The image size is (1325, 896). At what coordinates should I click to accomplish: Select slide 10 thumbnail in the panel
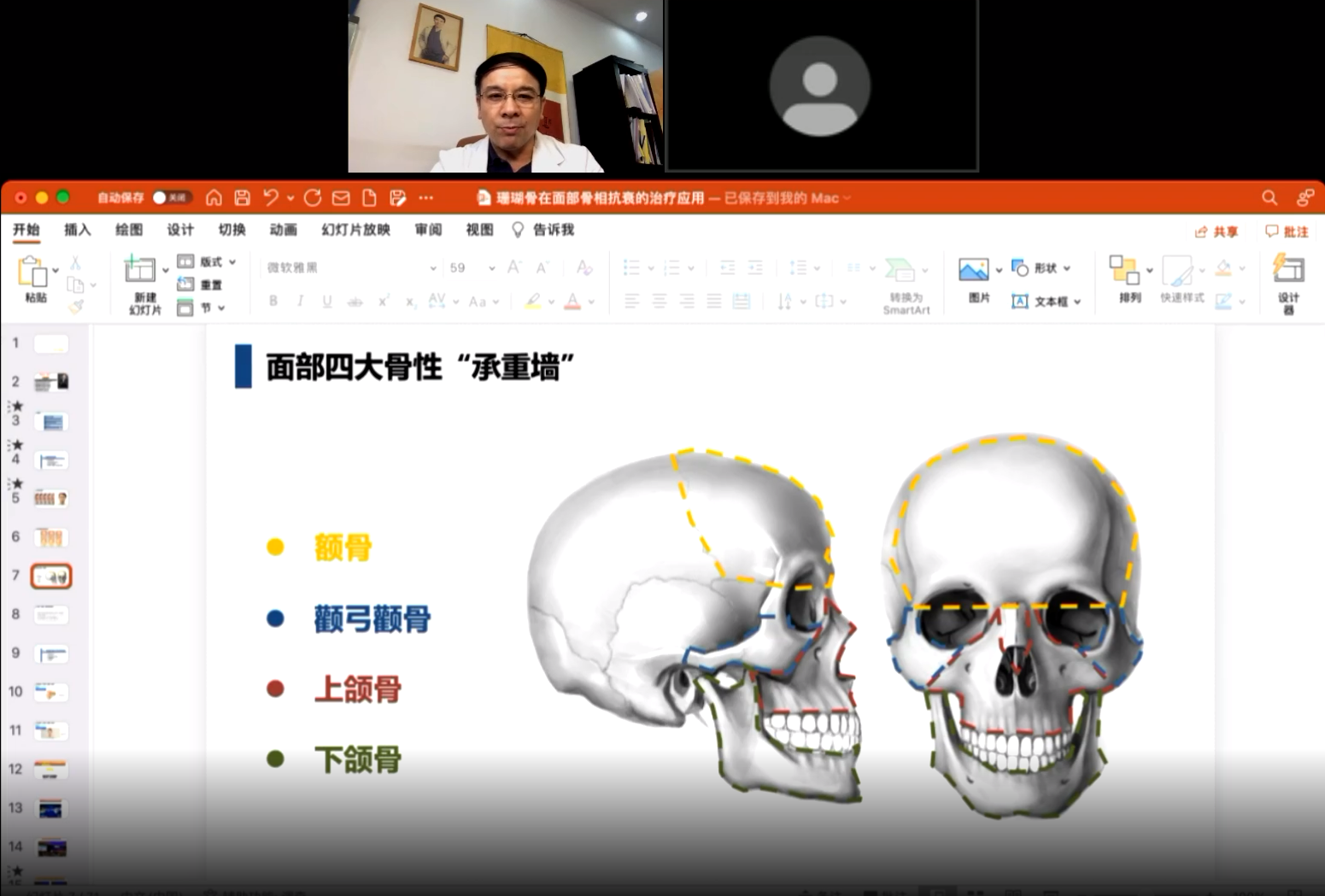tap(50, 693)
